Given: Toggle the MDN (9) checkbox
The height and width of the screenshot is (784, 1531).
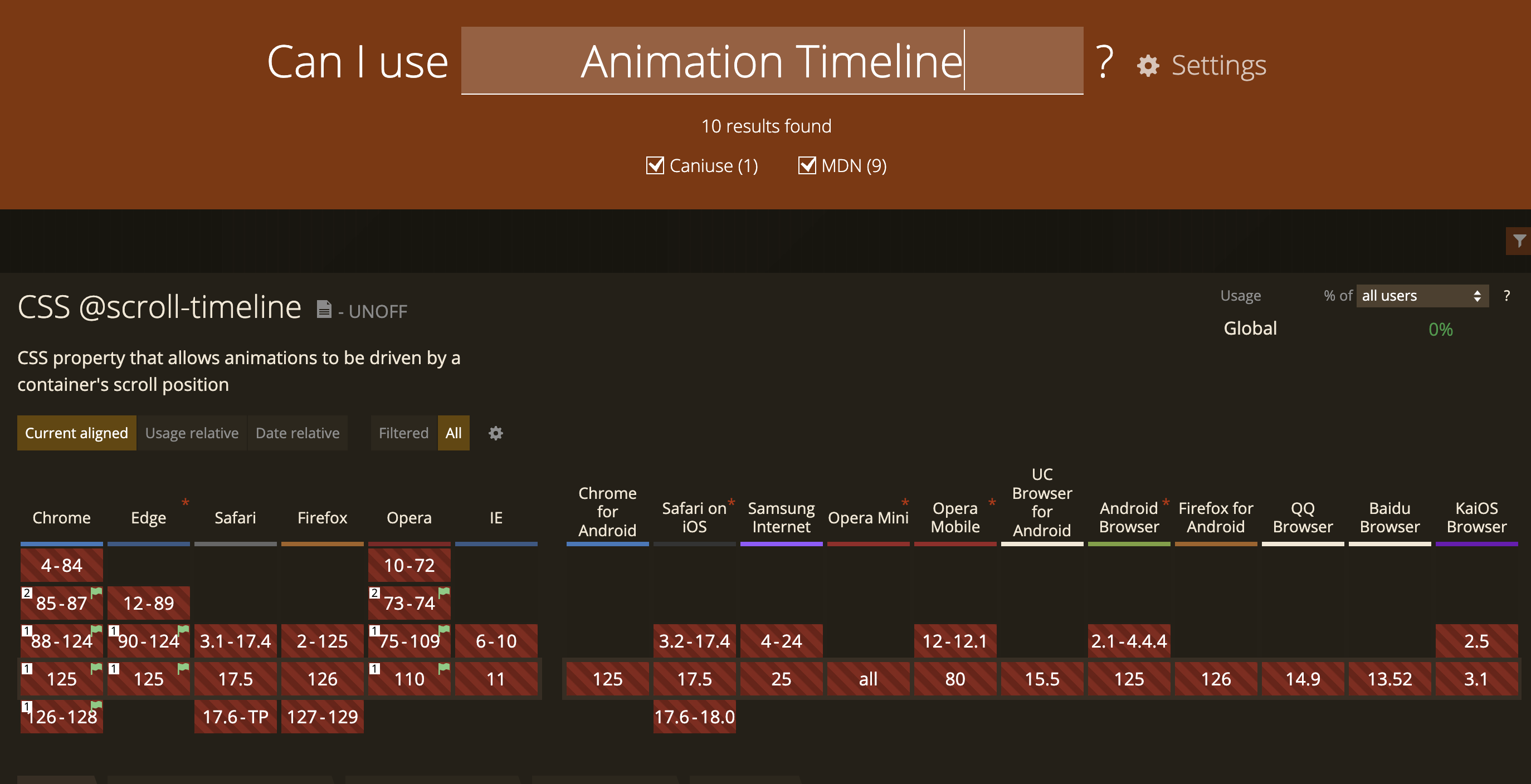Looking at the screenshot, I should tap(807, 165).
